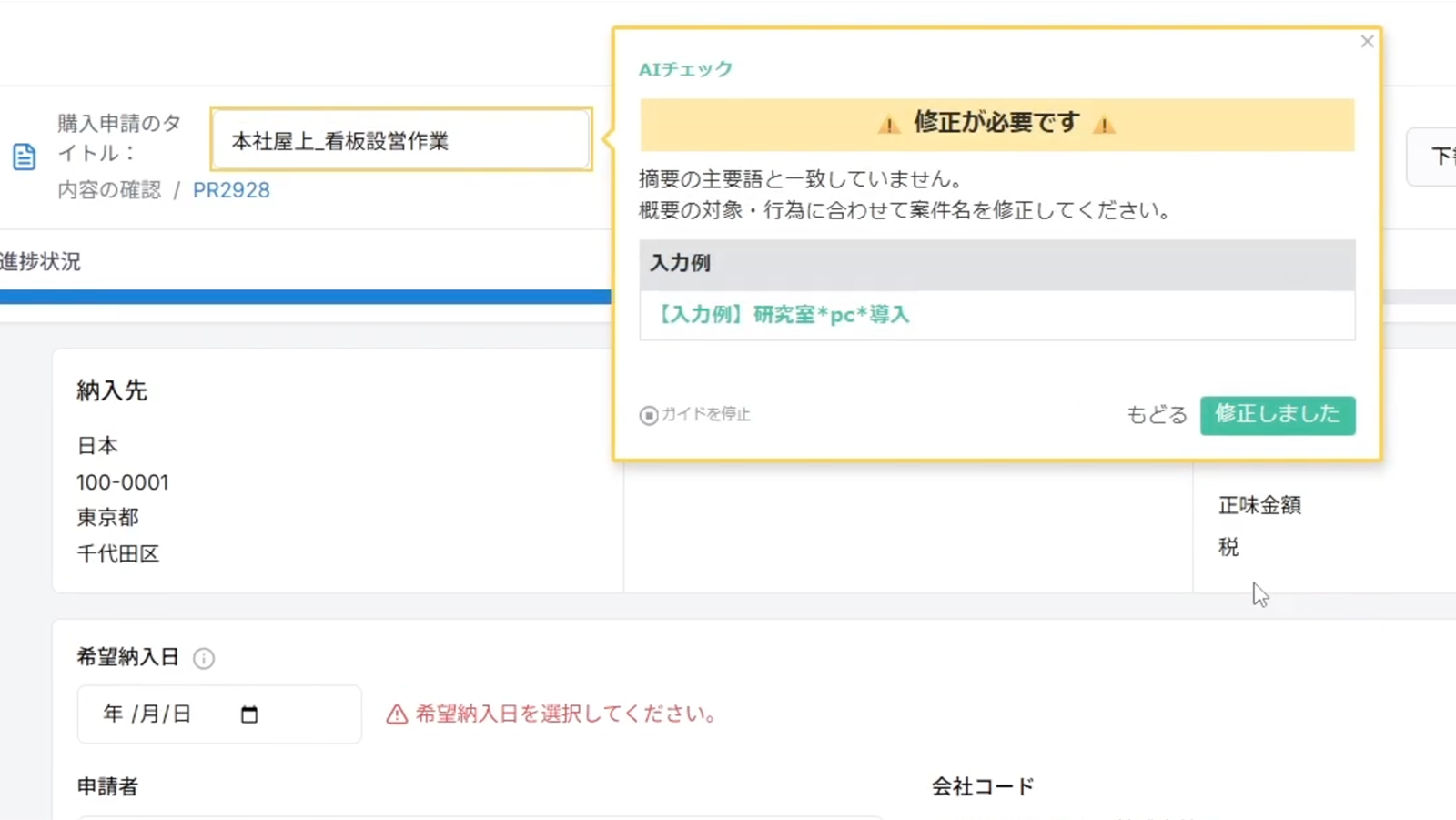The width and height of the screenshot is (1456, 820).
Task: Click the 正味金額 label
Action: click(x=1260, y=505)
